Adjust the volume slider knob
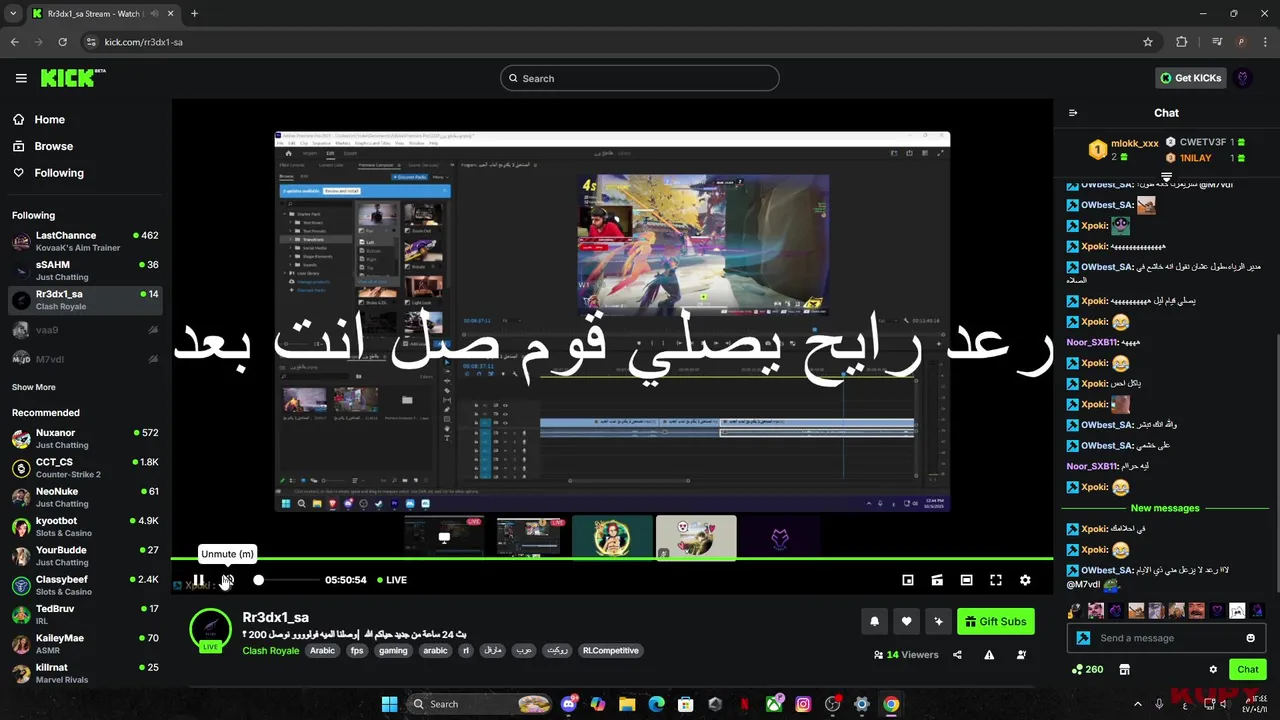Screen dimensions: 1280x720 pos(259,580)
